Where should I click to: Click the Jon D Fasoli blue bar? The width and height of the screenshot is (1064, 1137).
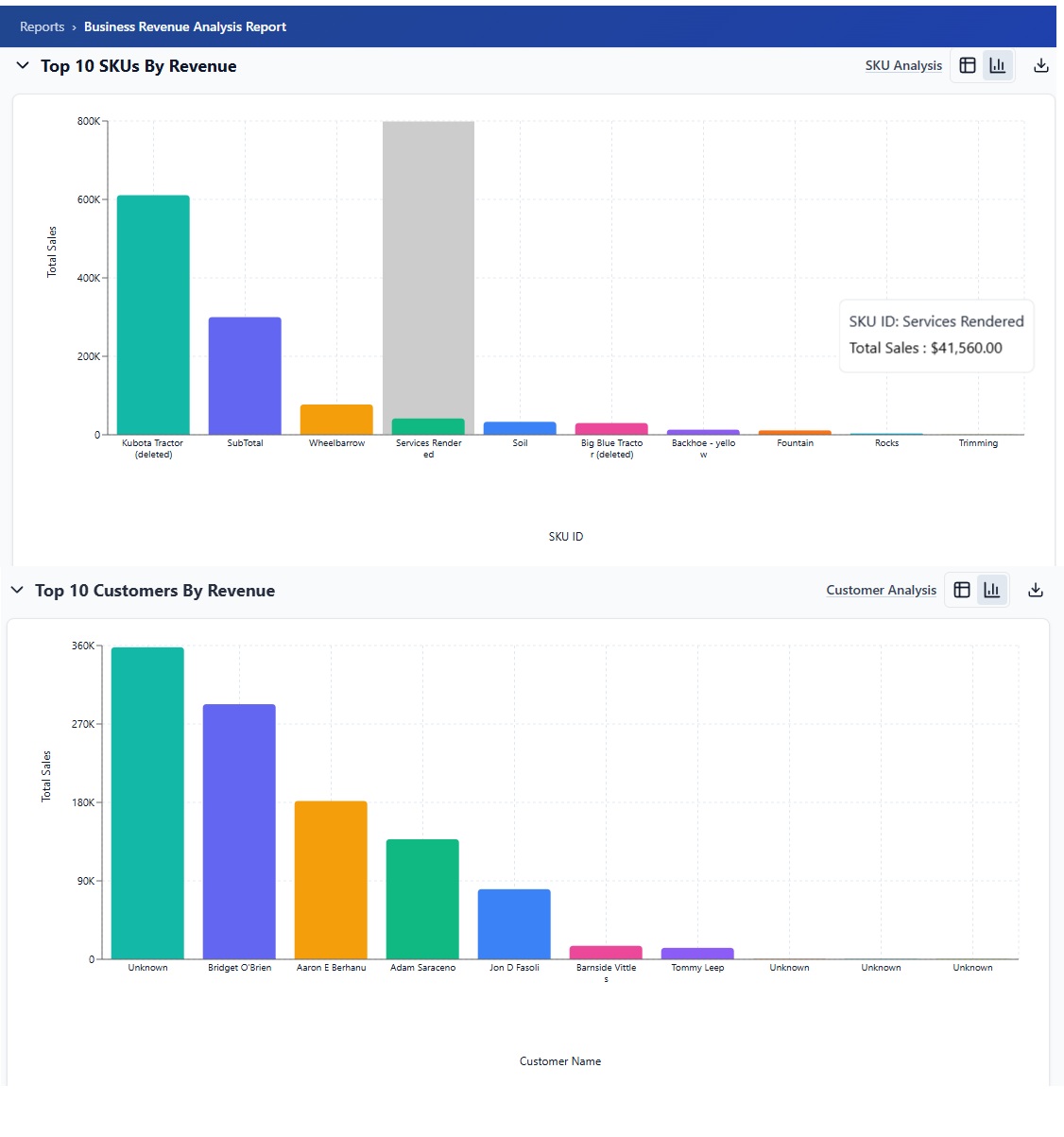point(514,924)
